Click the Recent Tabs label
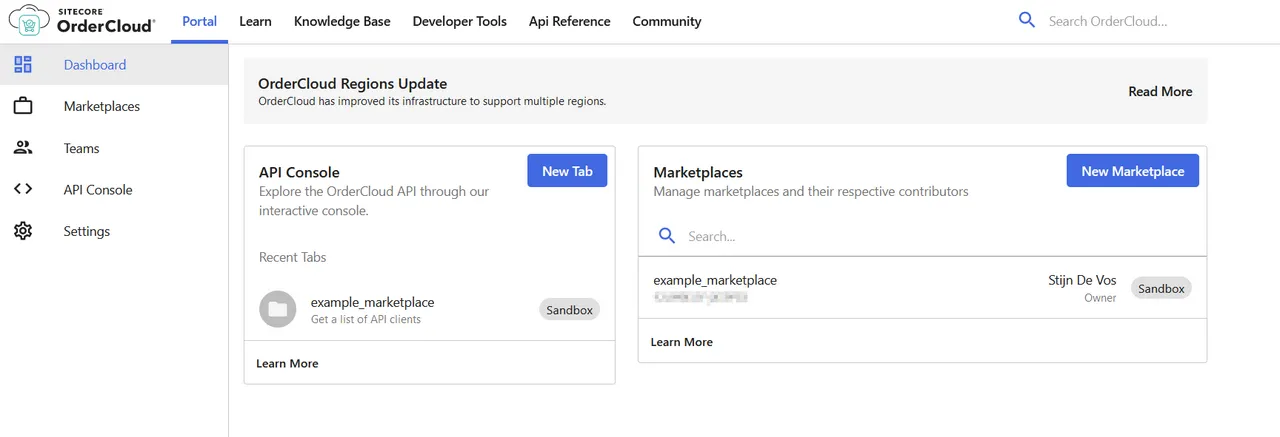This screenshot has height=437, width=1280. point(292,257)
